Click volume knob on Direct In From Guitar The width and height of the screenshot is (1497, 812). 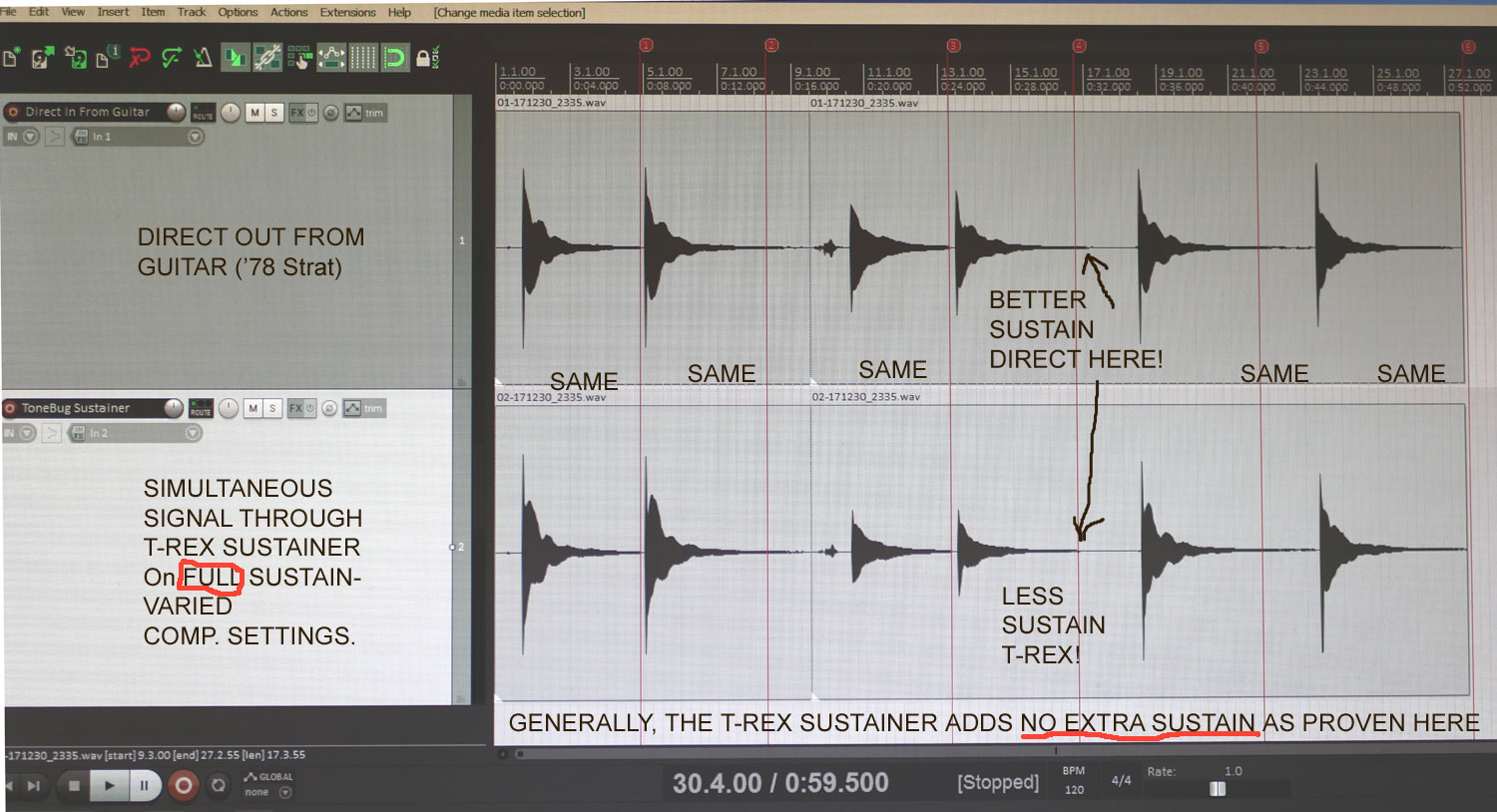coord(176,112)
